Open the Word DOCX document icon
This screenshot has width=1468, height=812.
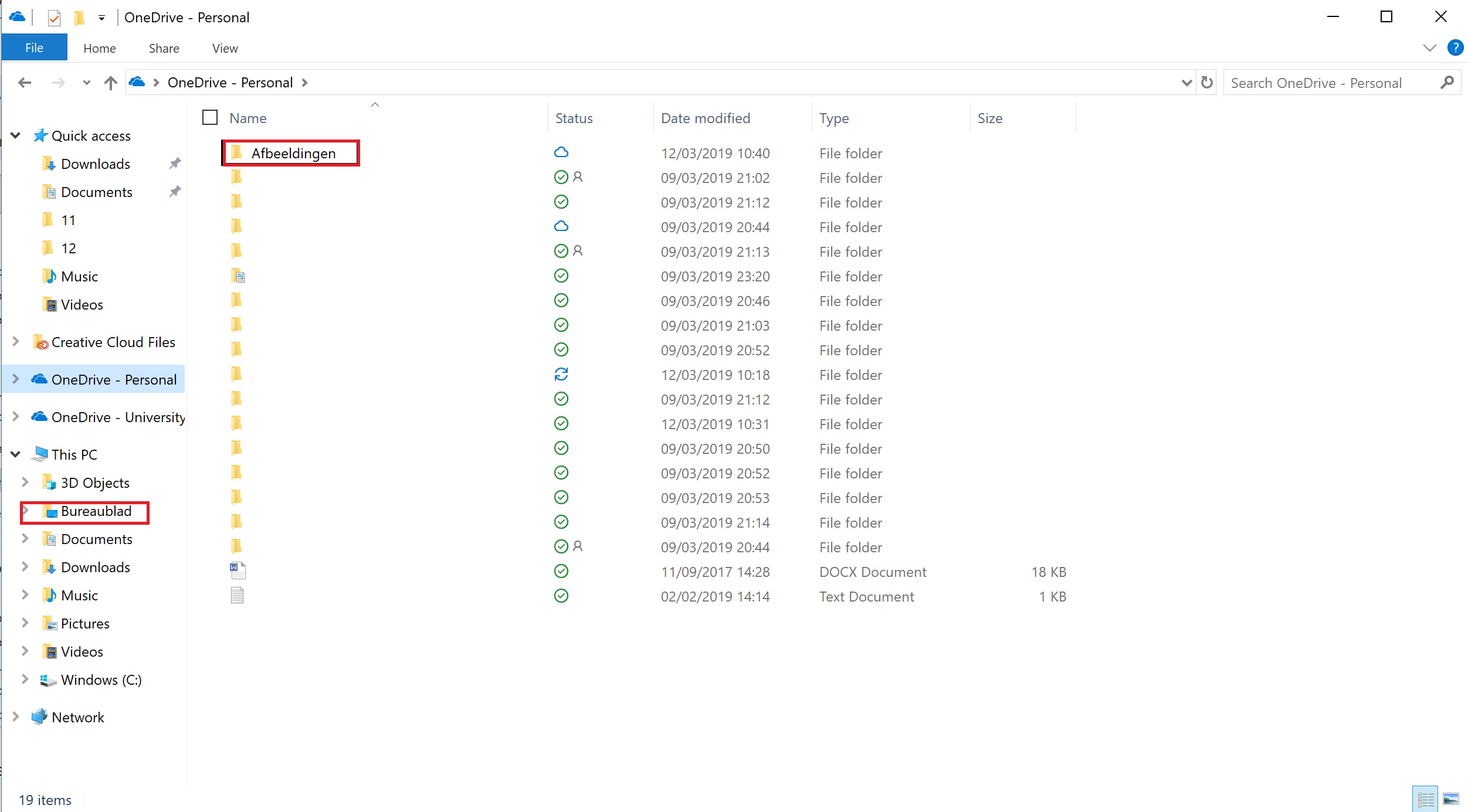click(x=238, y=570)
